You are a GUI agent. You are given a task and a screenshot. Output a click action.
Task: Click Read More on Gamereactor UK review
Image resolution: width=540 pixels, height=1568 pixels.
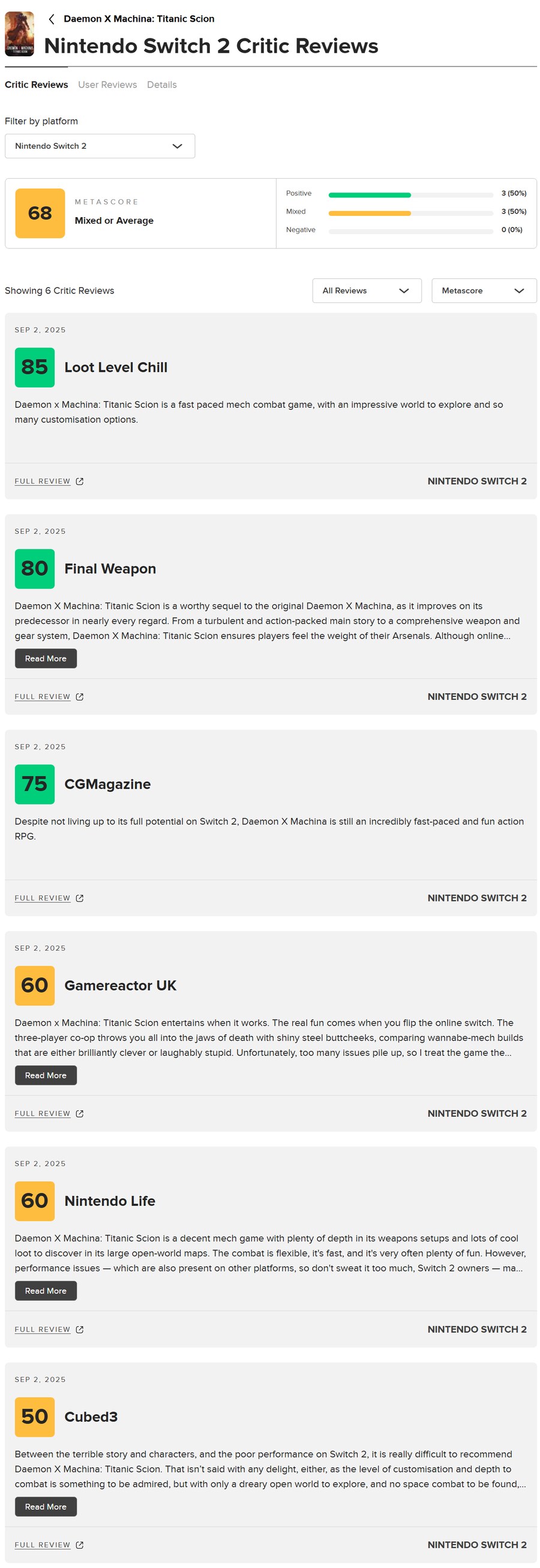(x=46, y=1076)
